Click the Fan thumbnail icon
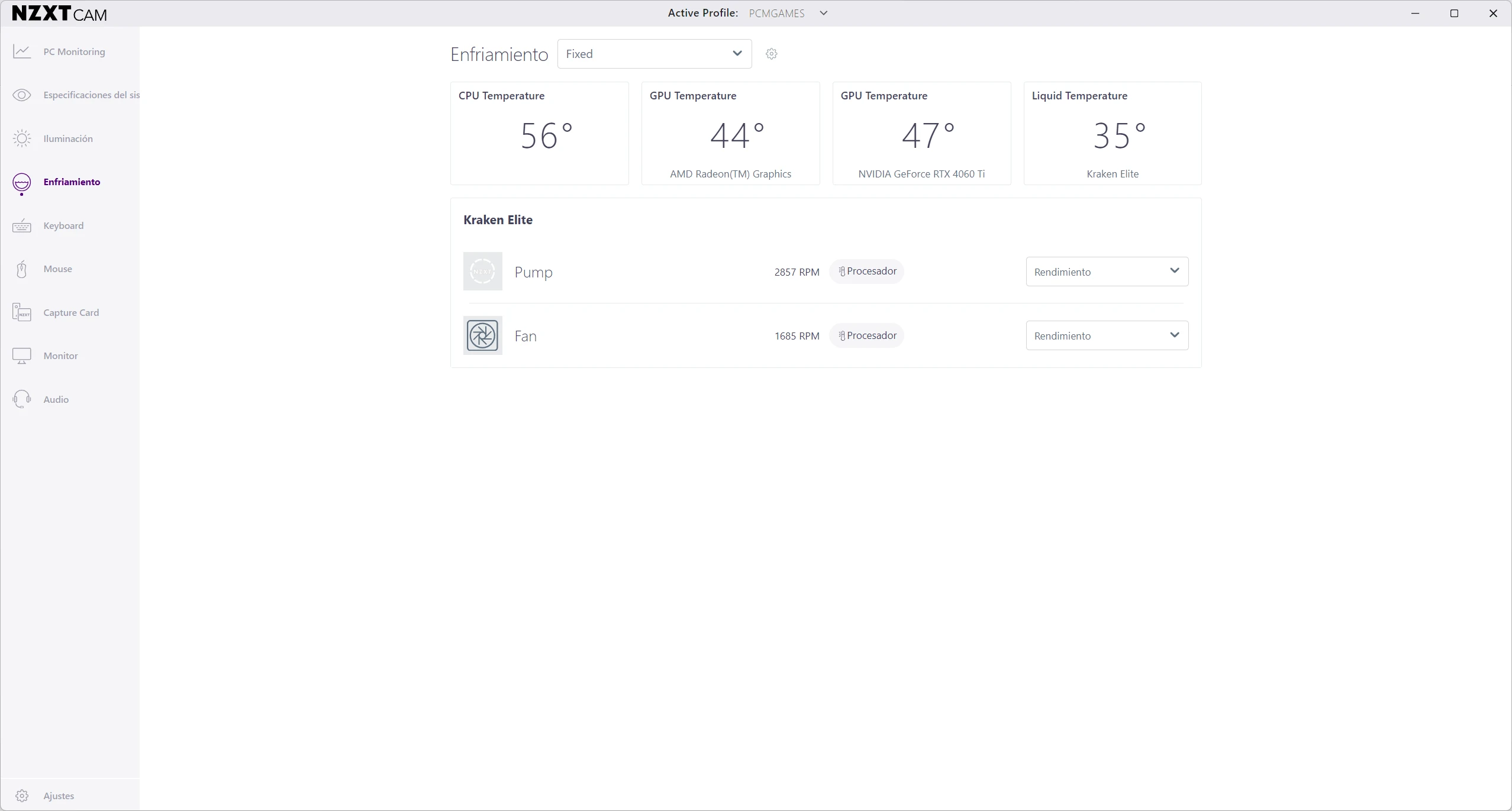Screen dimensions: 1512x811 point(483,335)
